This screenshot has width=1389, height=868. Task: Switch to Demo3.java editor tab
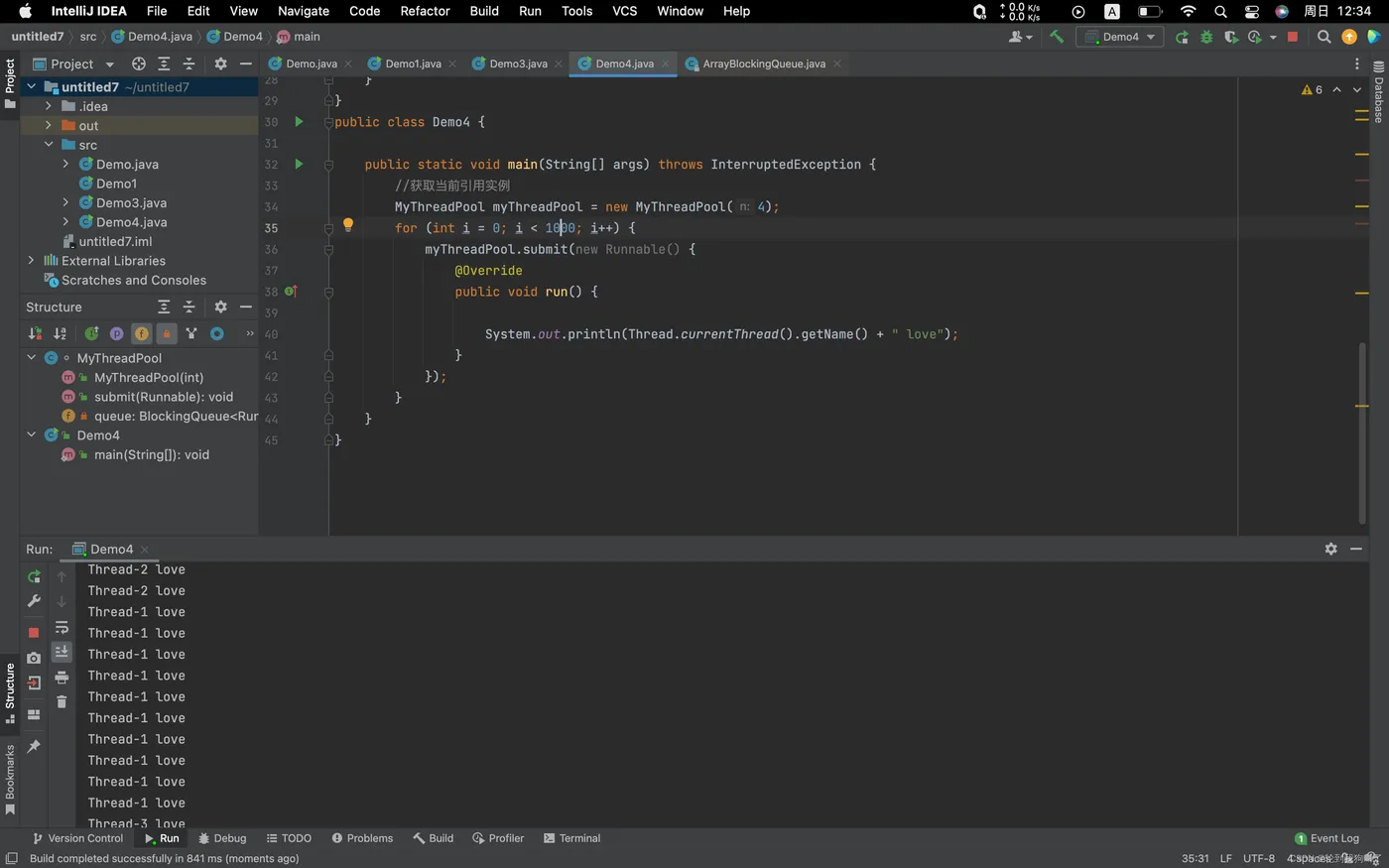click(518, 63)
